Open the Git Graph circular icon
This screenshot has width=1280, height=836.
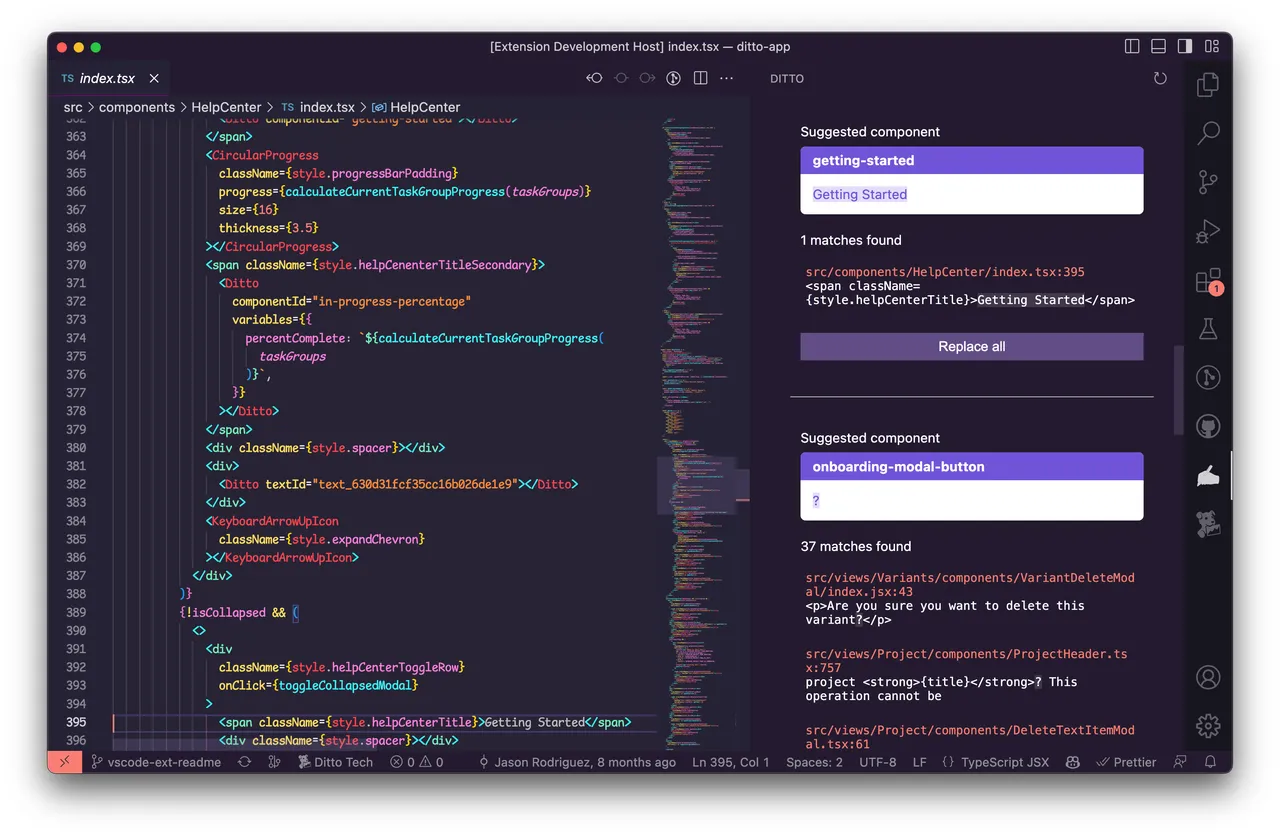click(1208, 377)
